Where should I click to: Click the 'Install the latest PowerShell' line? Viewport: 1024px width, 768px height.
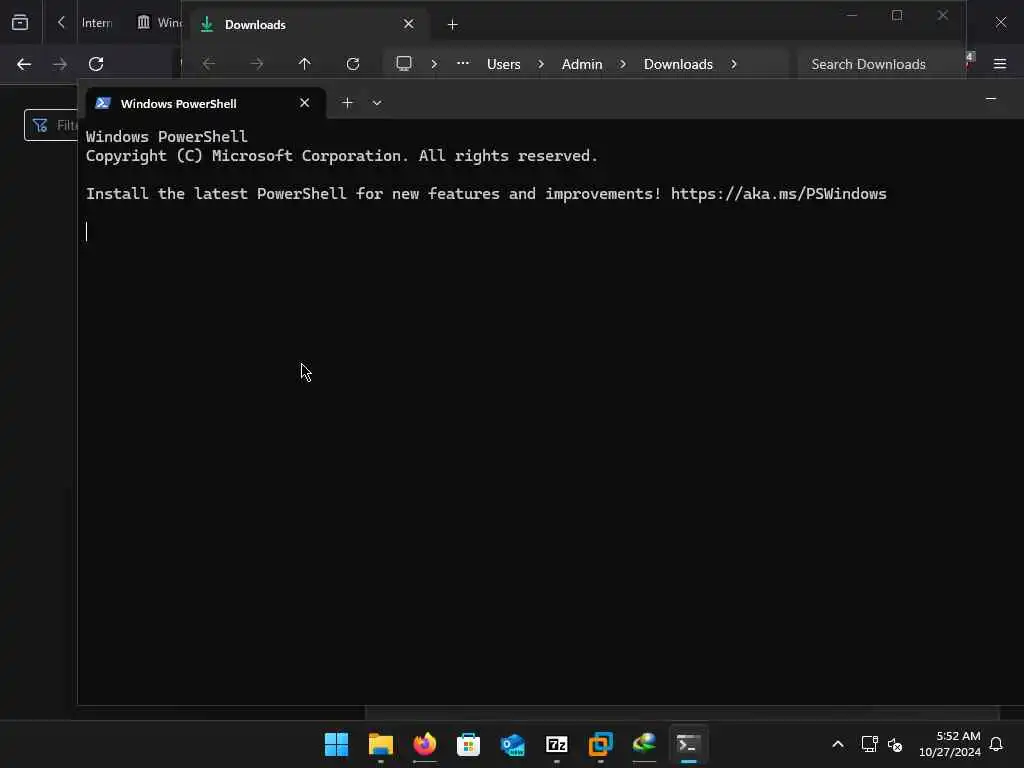(486, 194)
